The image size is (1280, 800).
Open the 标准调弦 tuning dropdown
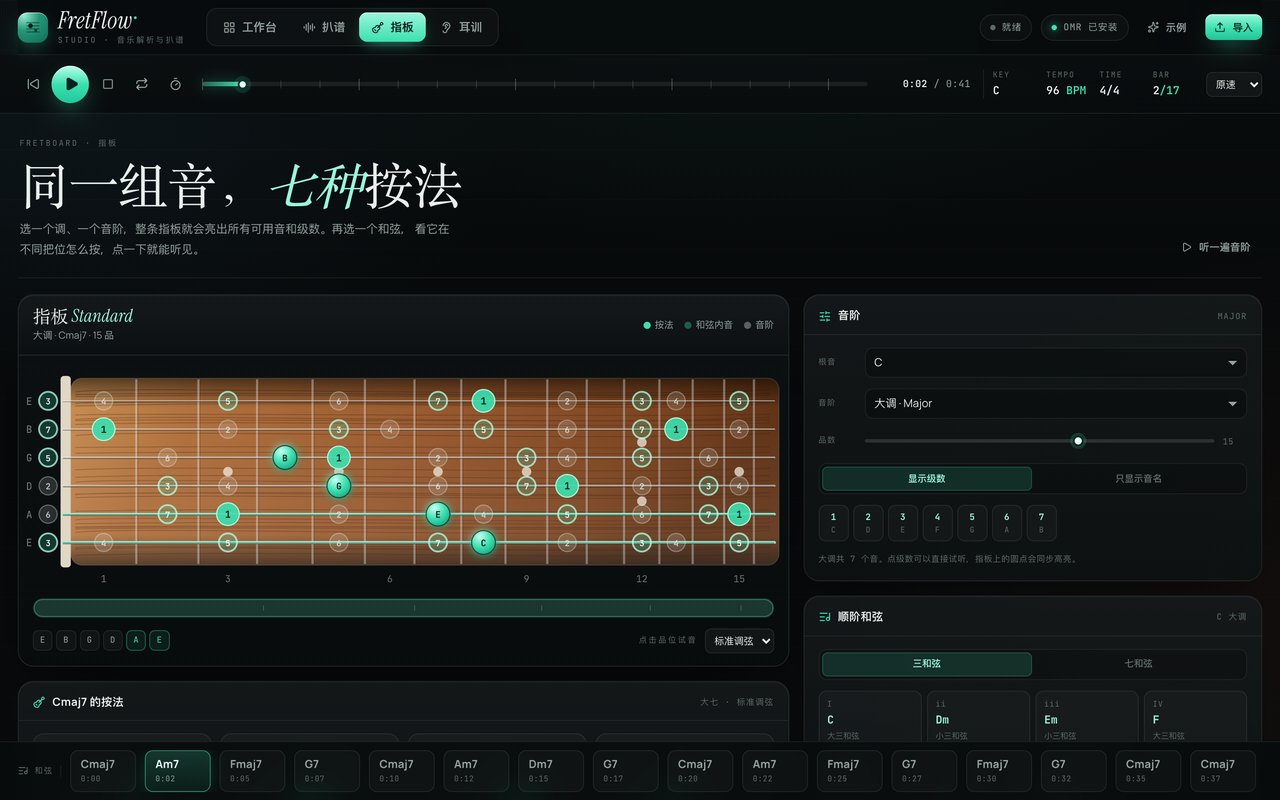tap(739, 641)
